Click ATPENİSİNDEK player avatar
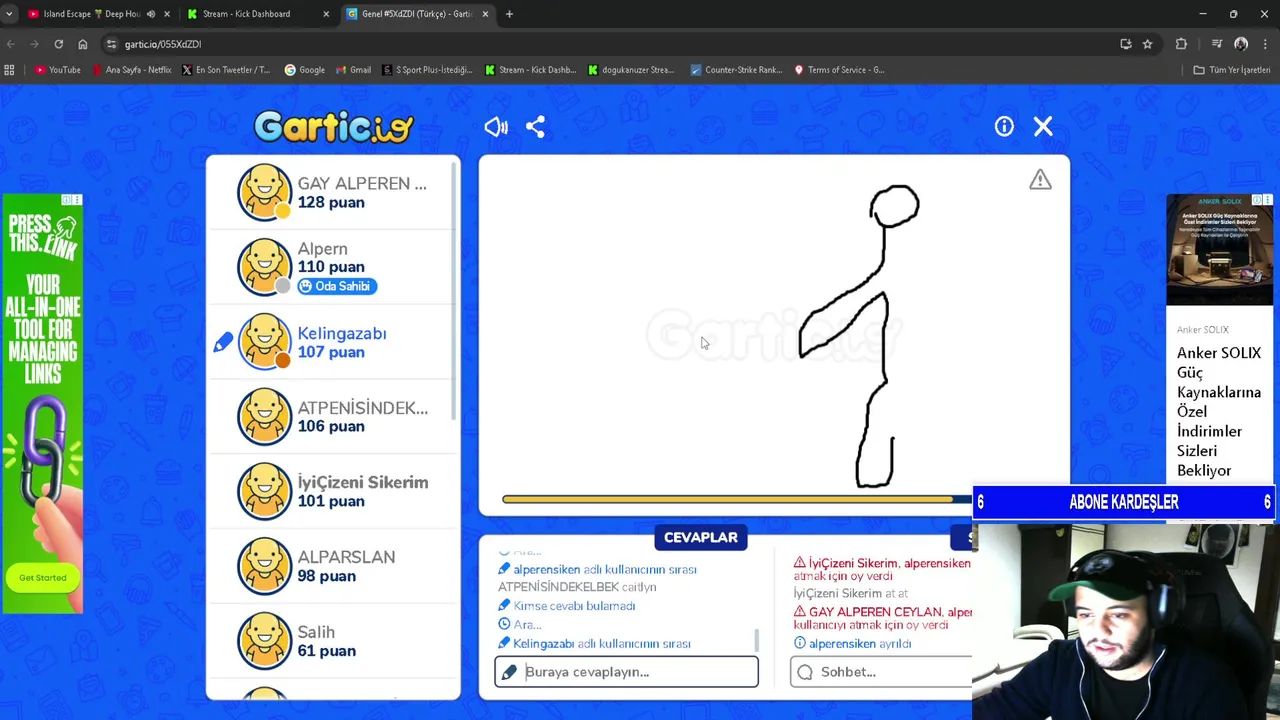 pyautogui.click(x=264, y=416)
